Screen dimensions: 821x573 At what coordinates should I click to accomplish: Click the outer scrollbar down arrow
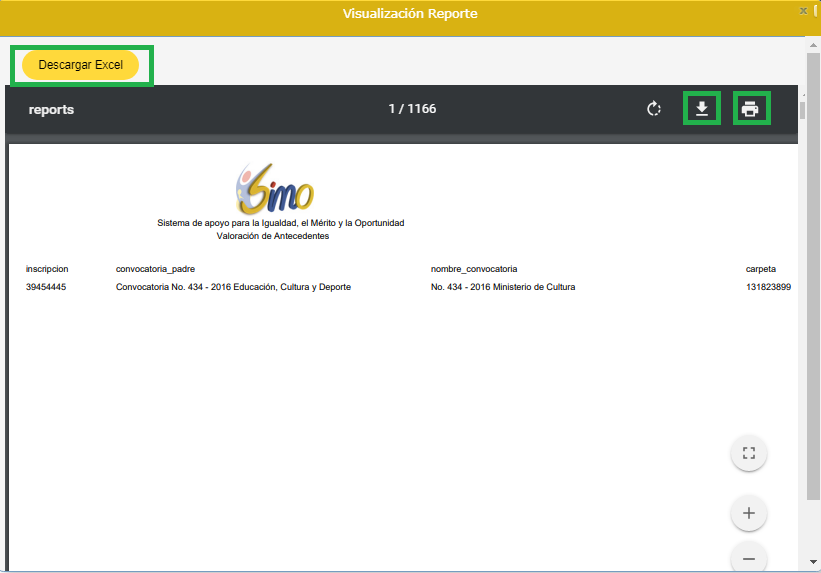point(814,564)
